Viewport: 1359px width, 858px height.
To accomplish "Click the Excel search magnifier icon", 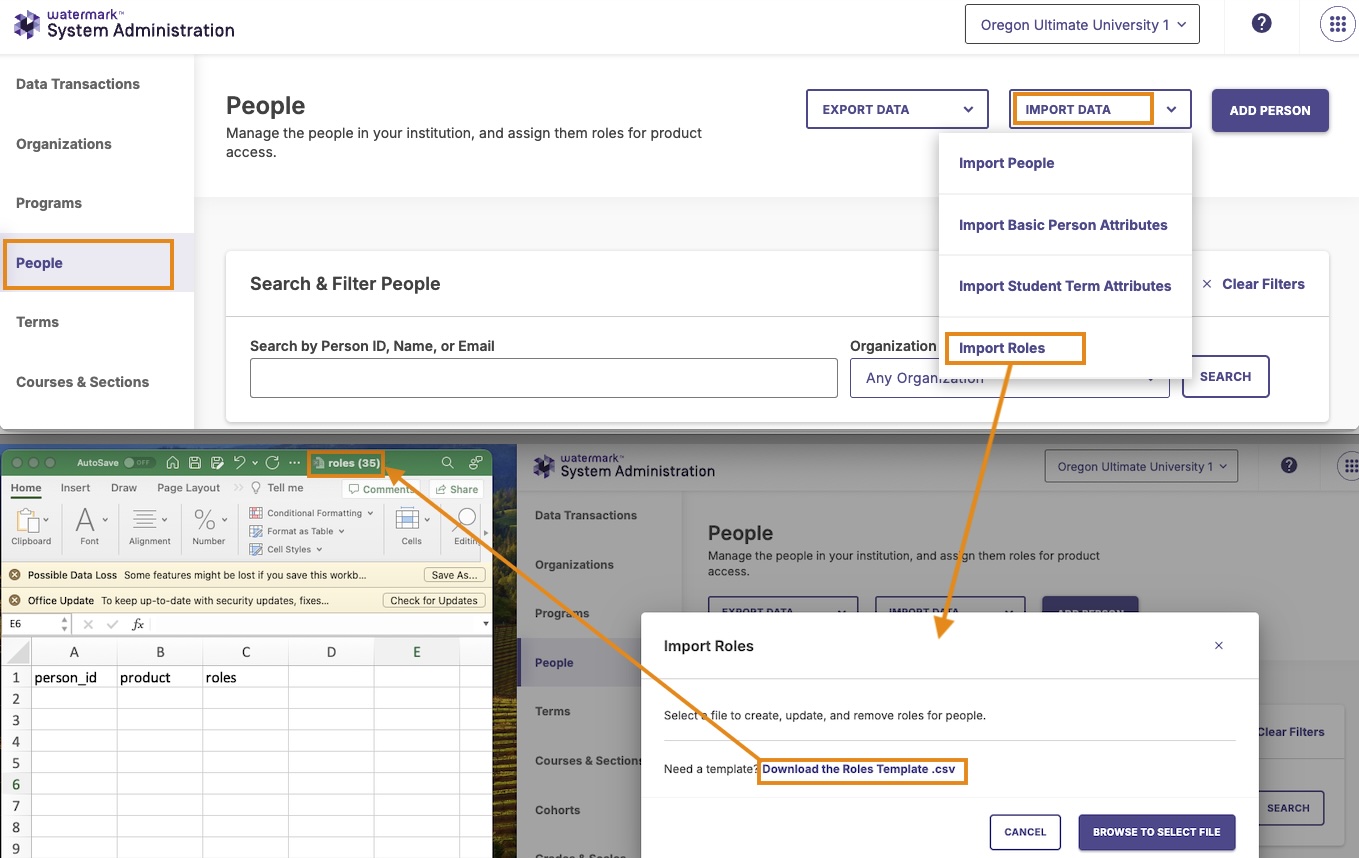I will [448, 463].
